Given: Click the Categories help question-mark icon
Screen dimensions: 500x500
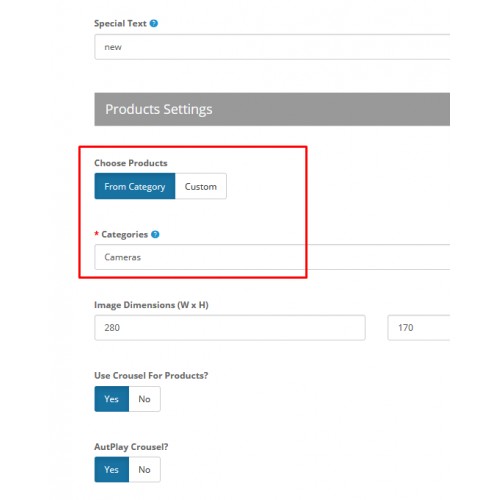Looking at the screenshot, I should (155, 234).
